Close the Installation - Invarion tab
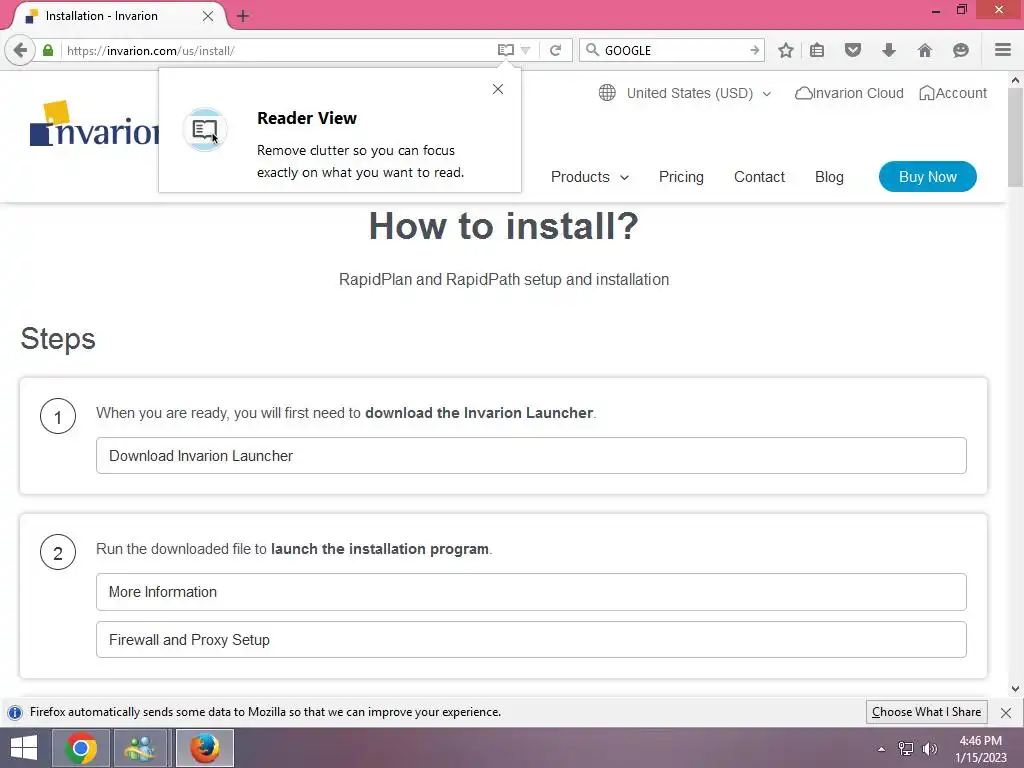This screenshot has width=1024, height=768. coord(208,16)
